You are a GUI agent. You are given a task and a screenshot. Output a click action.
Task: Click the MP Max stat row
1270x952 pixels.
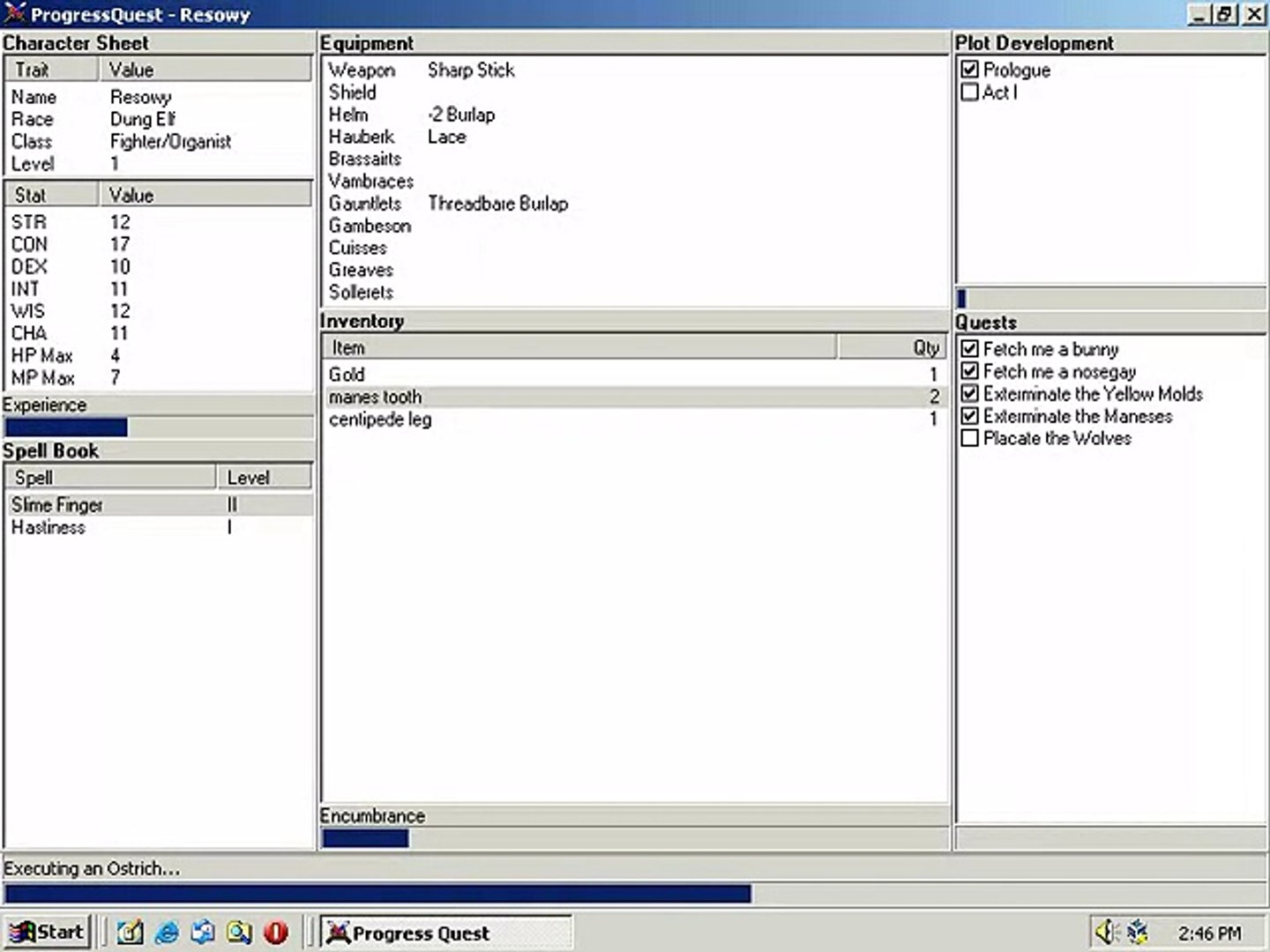pyautogui.click(x=160, y=377)
